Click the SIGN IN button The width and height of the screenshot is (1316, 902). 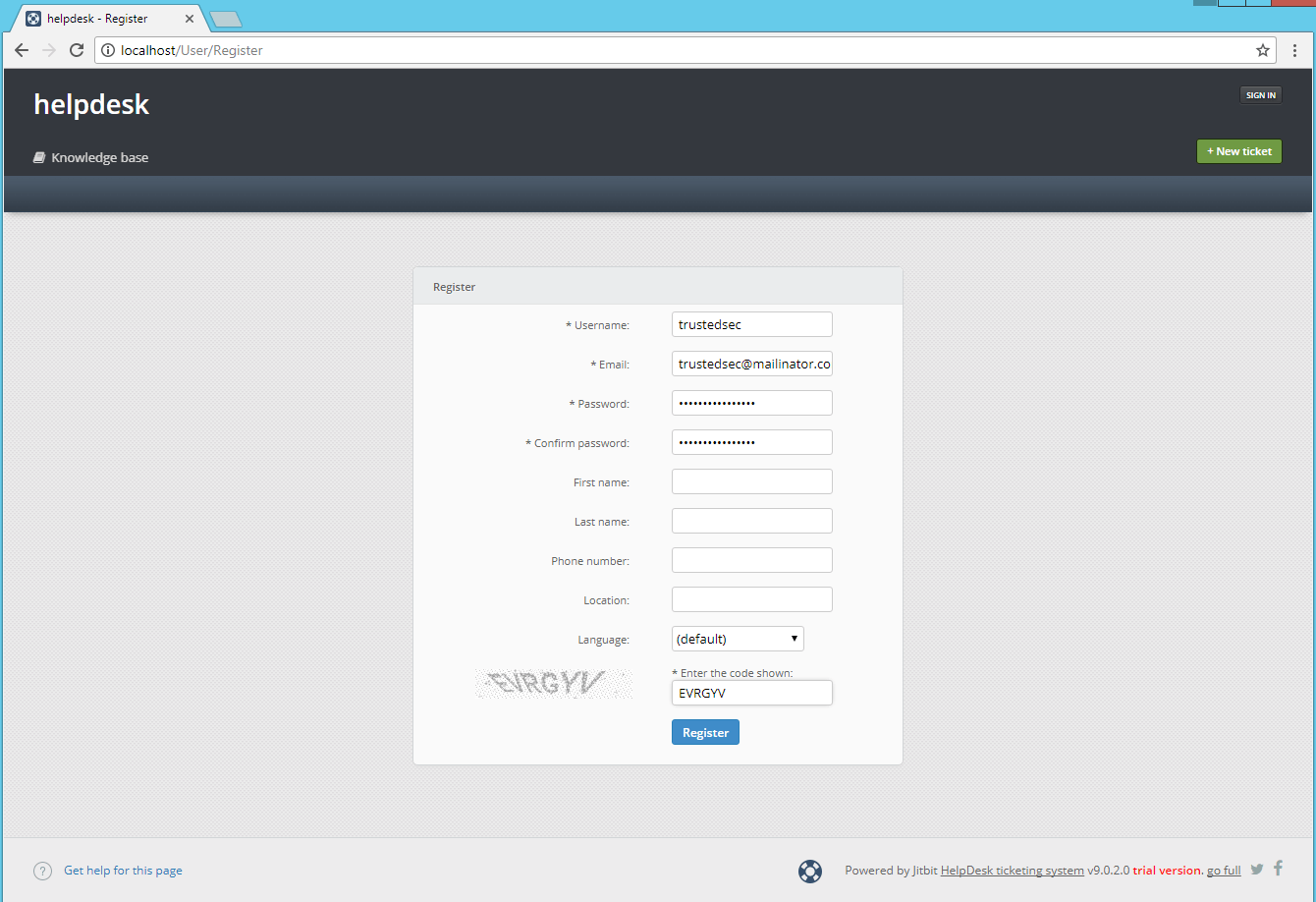pos(1260,94)
